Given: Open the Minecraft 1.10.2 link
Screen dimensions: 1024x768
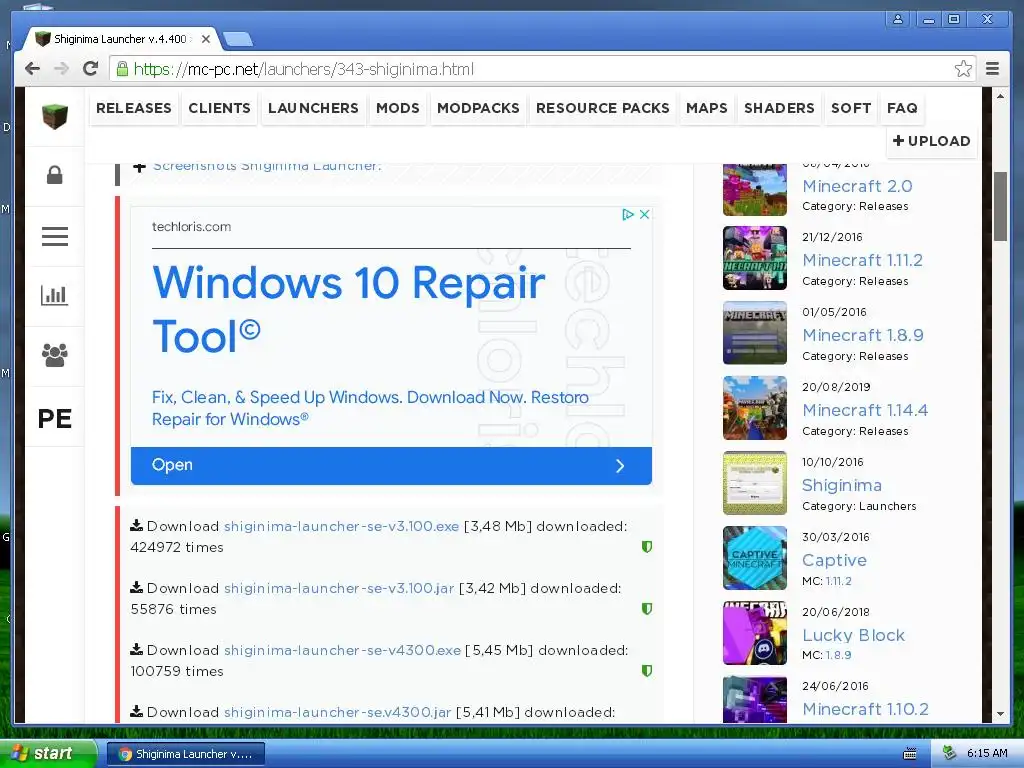Looking at the screenshot, I should click(865, 709).
